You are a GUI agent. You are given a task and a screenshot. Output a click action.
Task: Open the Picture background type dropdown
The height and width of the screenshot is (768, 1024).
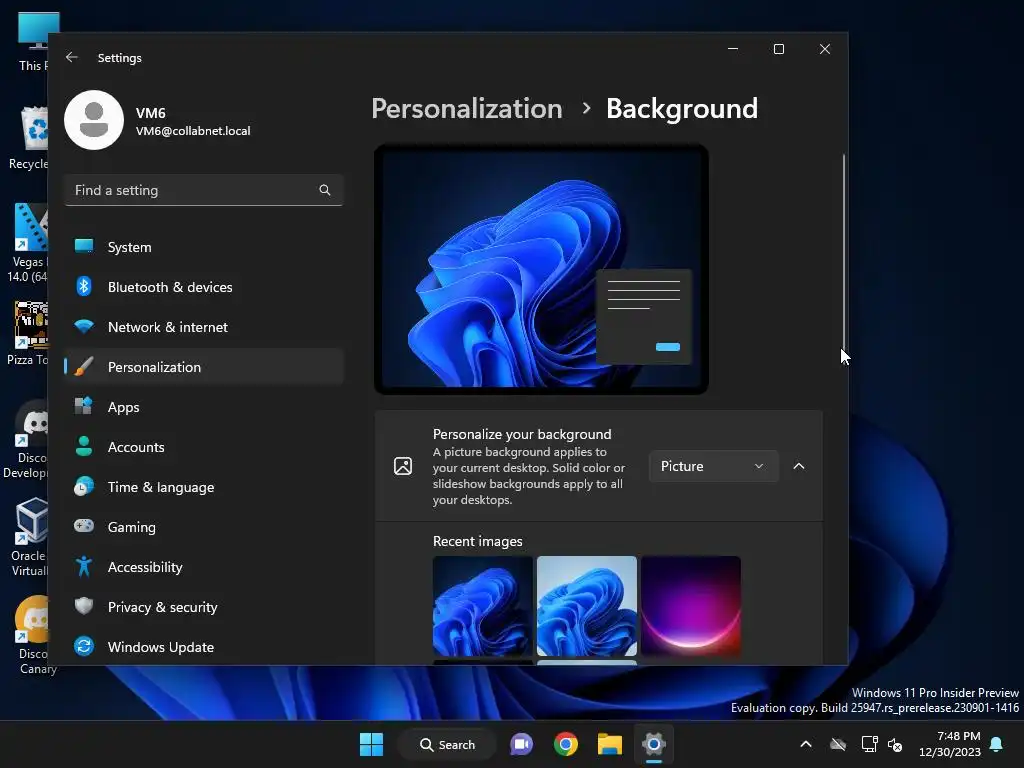[x=713, y=466]
